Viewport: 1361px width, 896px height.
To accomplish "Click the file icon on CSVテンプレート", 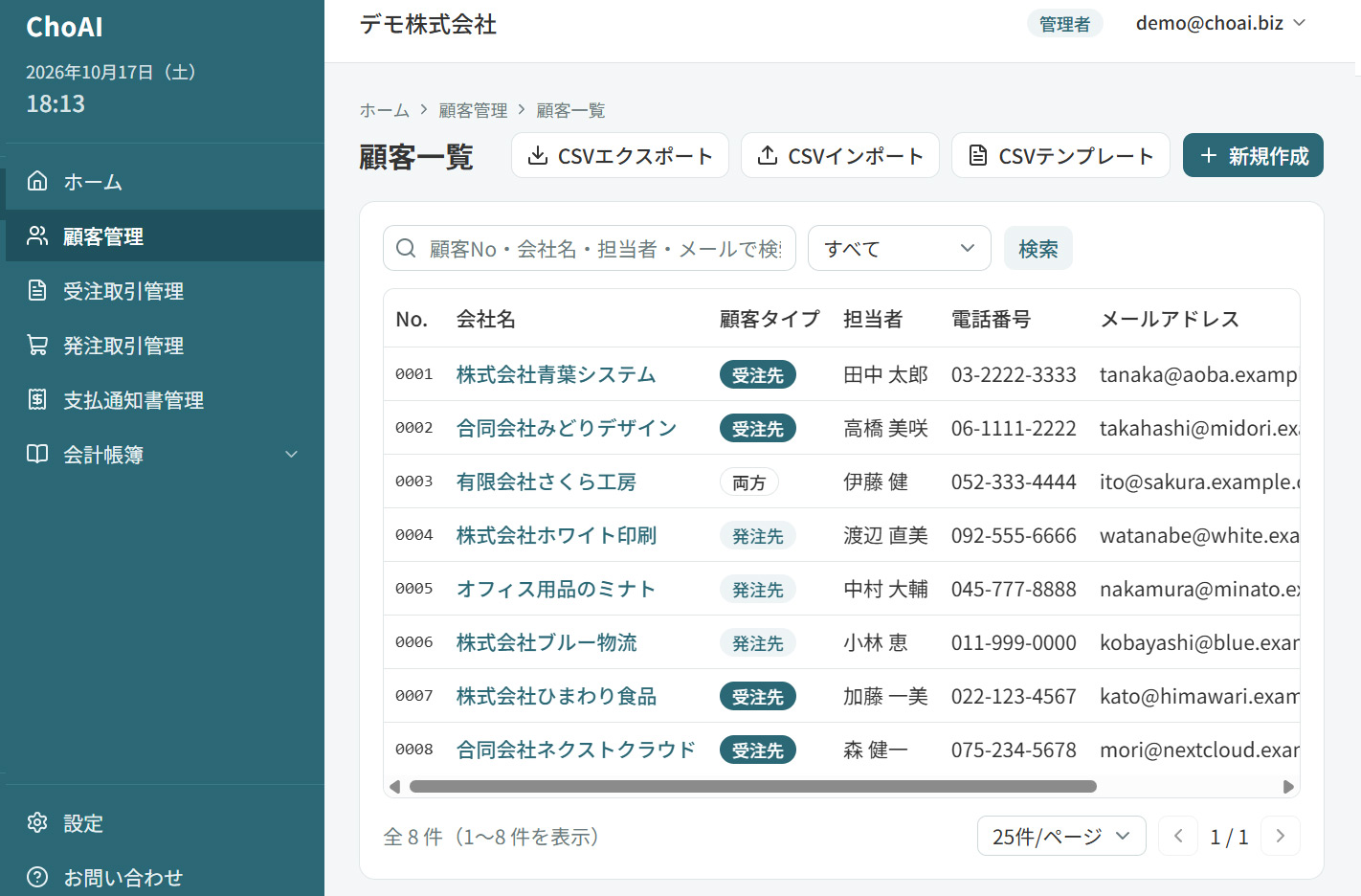I will [978, 155].
